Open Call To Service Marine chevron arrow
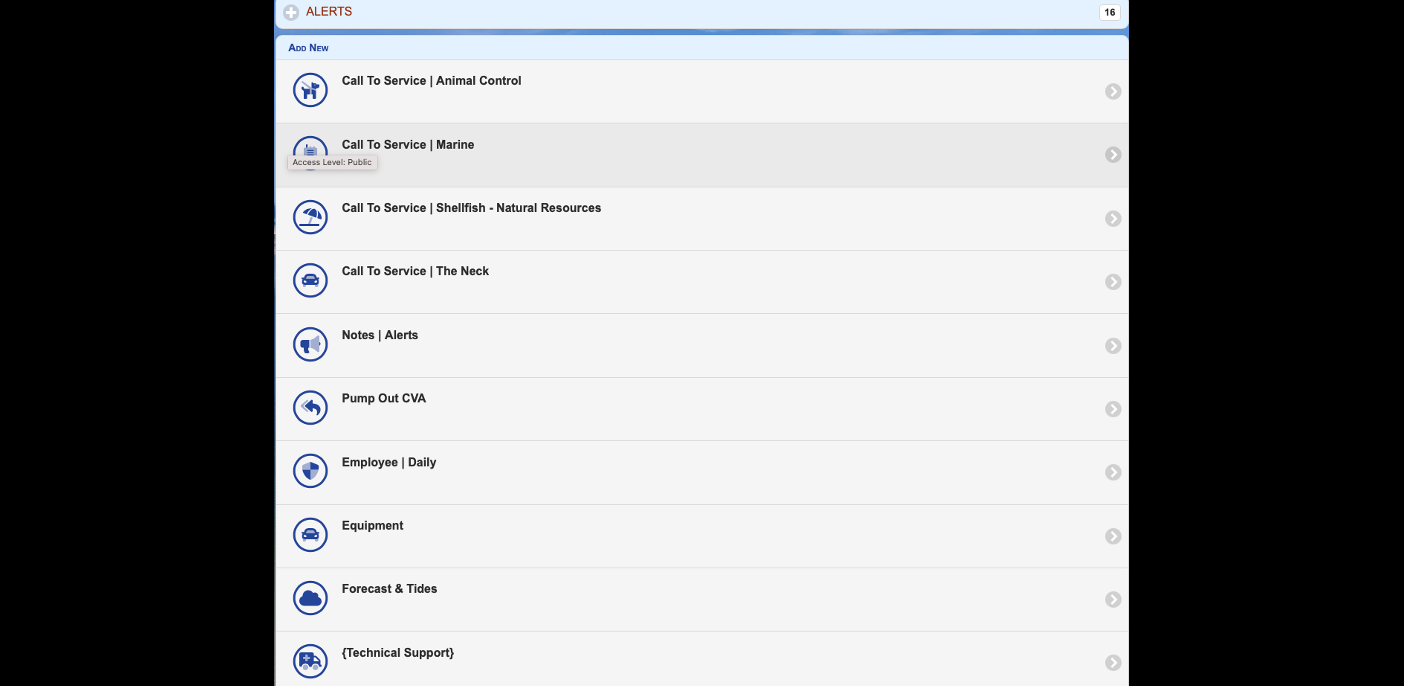 [1113, 155]
